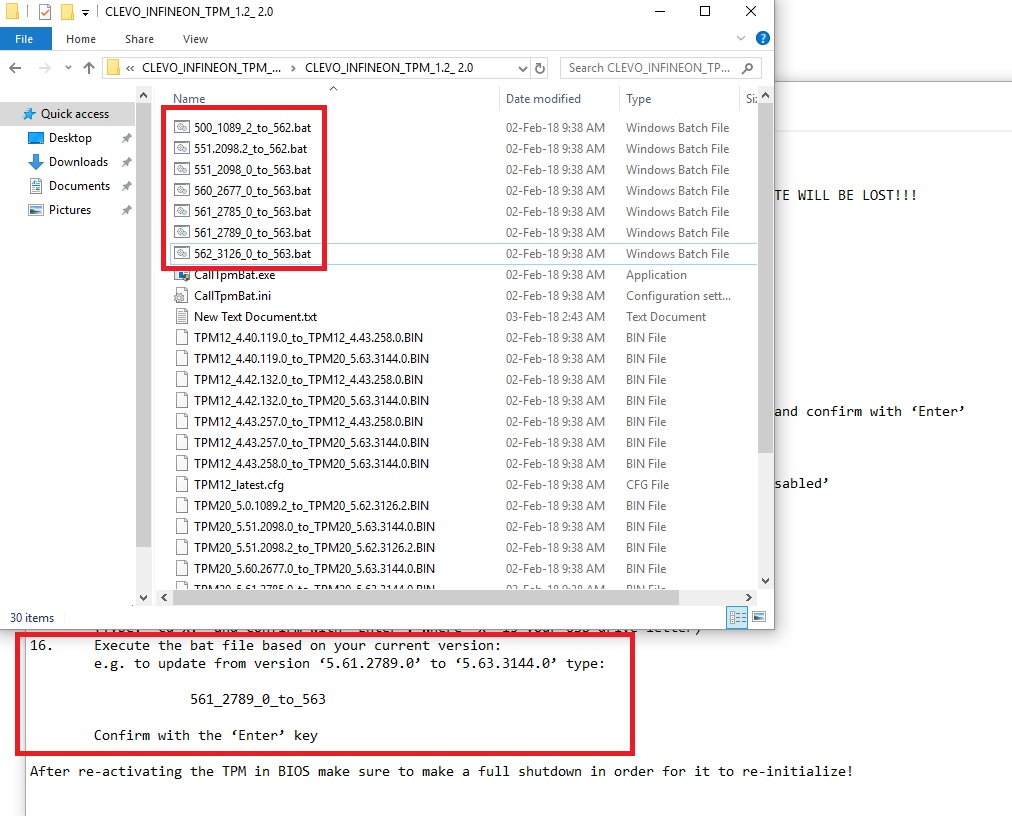Select file TPM12_4.43.257.0_to_TPM20_5.63.3144.0.BIN

(312, 442)
